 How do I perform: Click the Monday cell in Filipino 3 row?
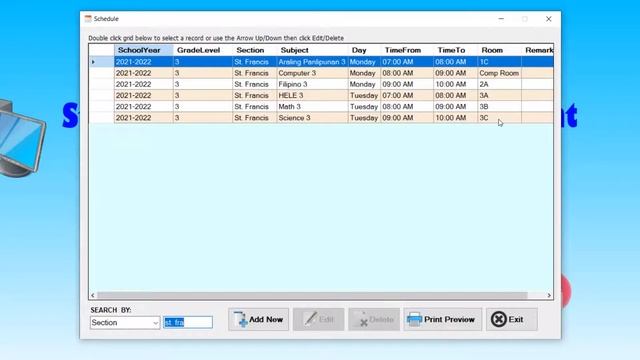tap(364, 84)
